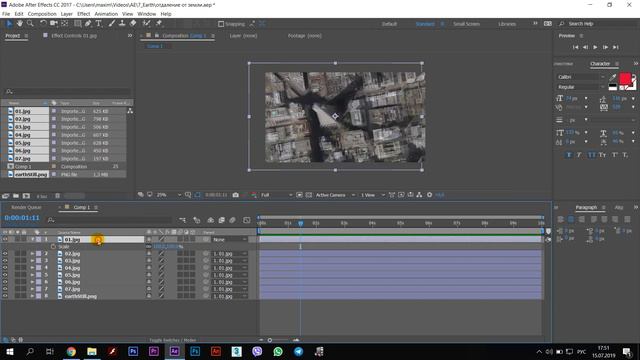This screenshot has height=360, width=640.
Task: Open the Graph Editor icon in timeline
Action: pos(247,220)
